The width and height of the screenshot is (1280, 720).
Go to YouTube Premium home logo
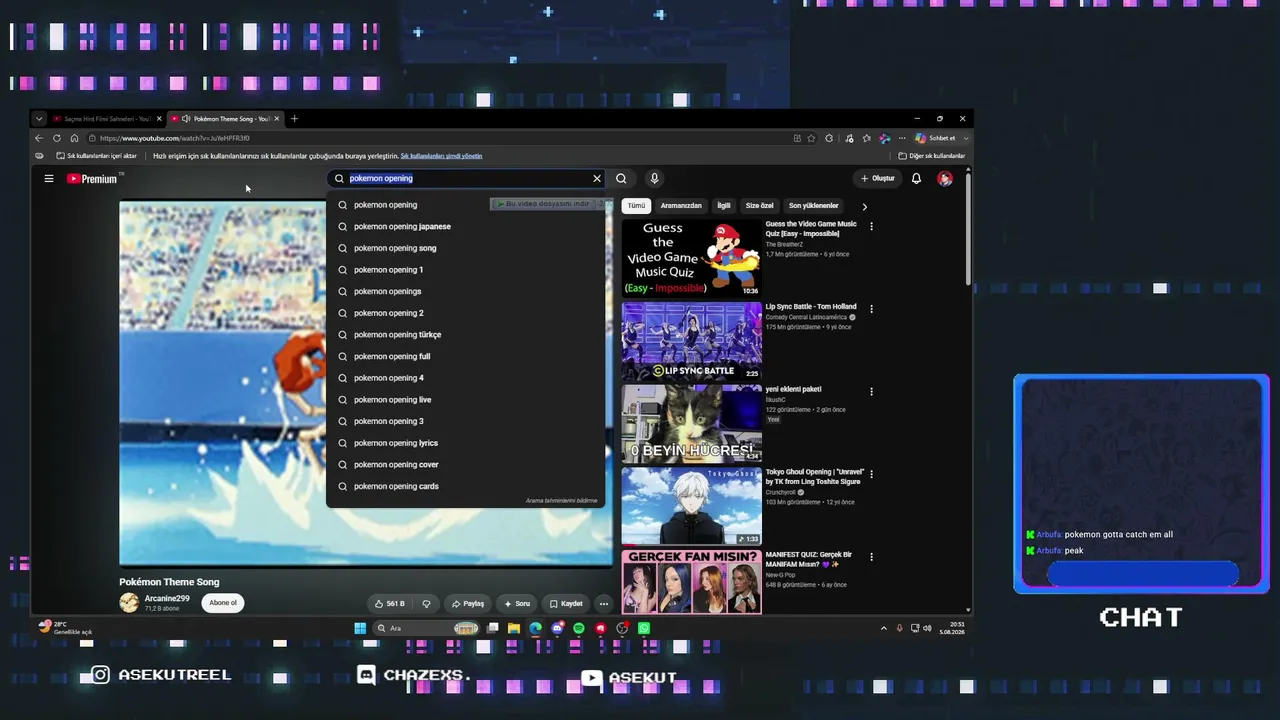(93, 179)
